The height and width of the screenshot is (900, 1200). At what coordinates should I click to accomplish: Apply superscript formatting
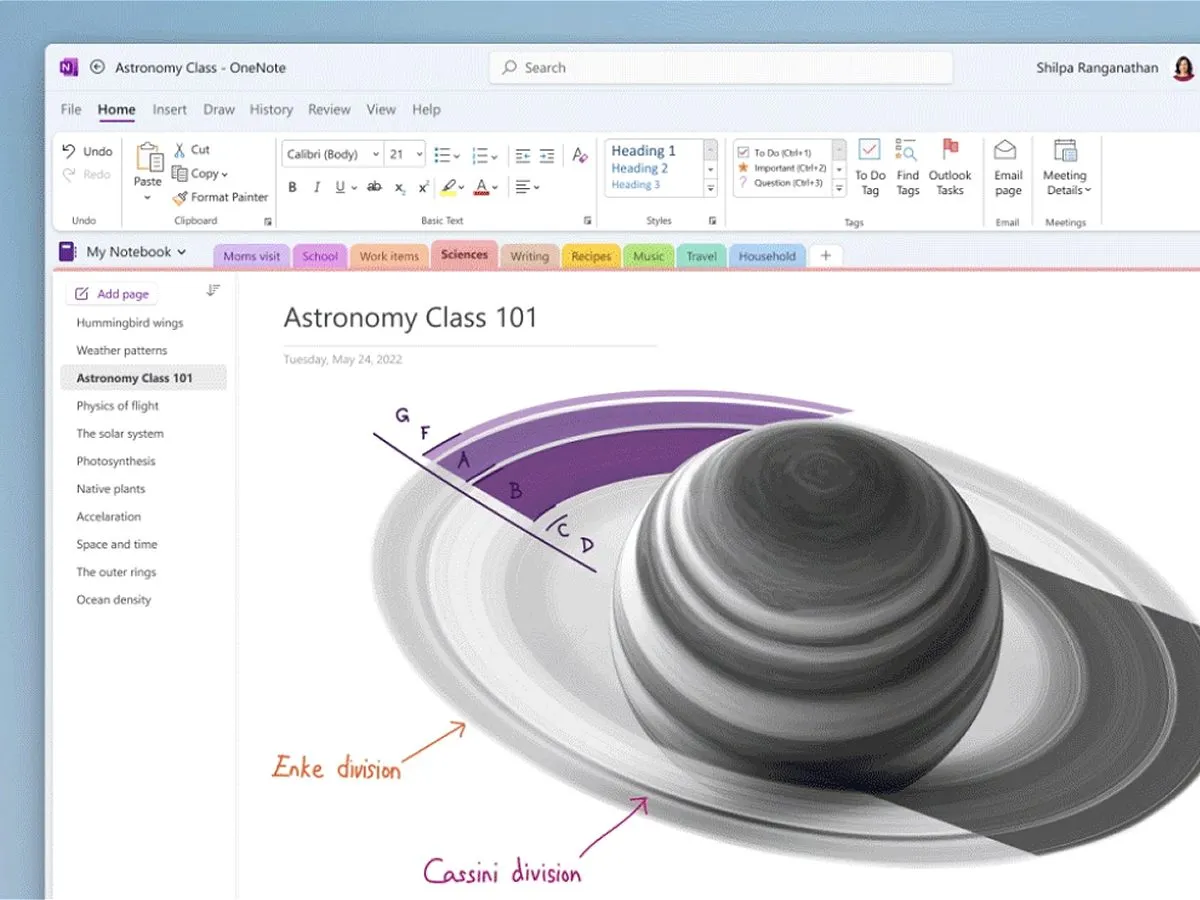(x=424, y=187)
